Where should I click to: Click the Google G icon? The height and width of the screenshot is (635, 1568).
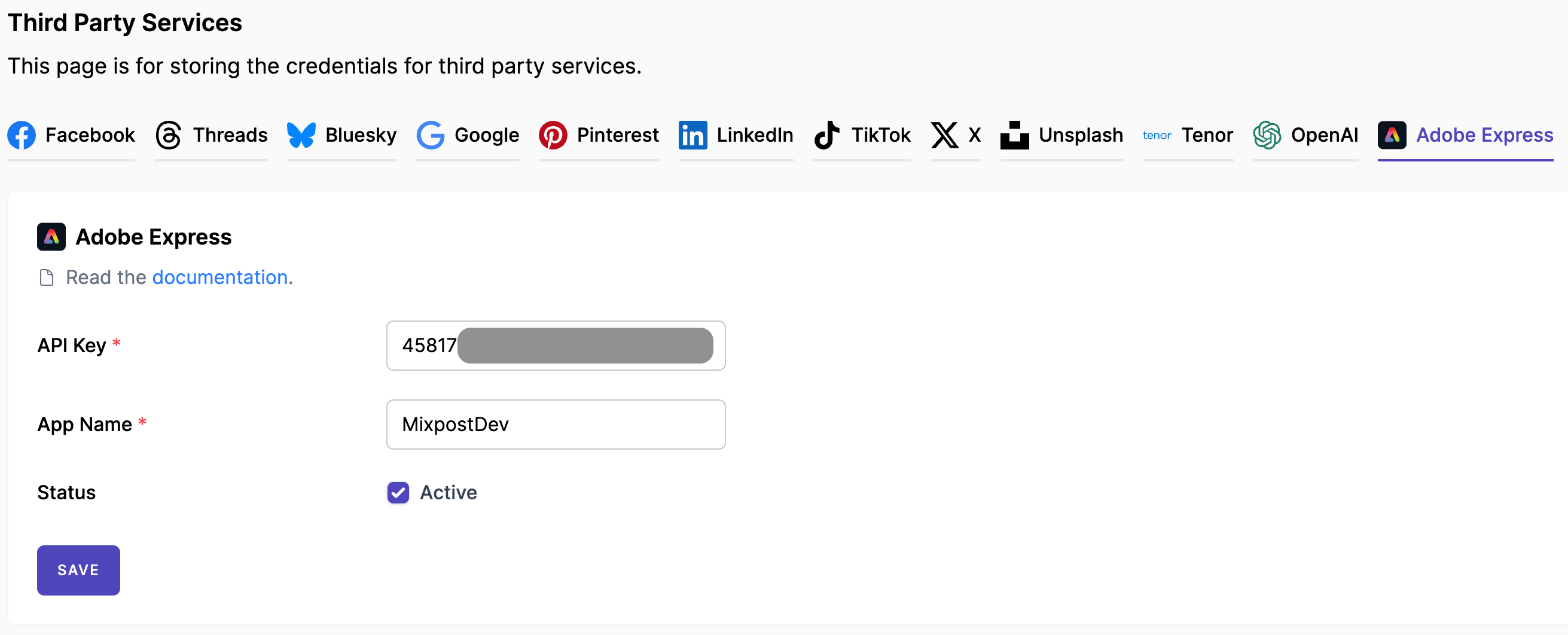point(431,135)
